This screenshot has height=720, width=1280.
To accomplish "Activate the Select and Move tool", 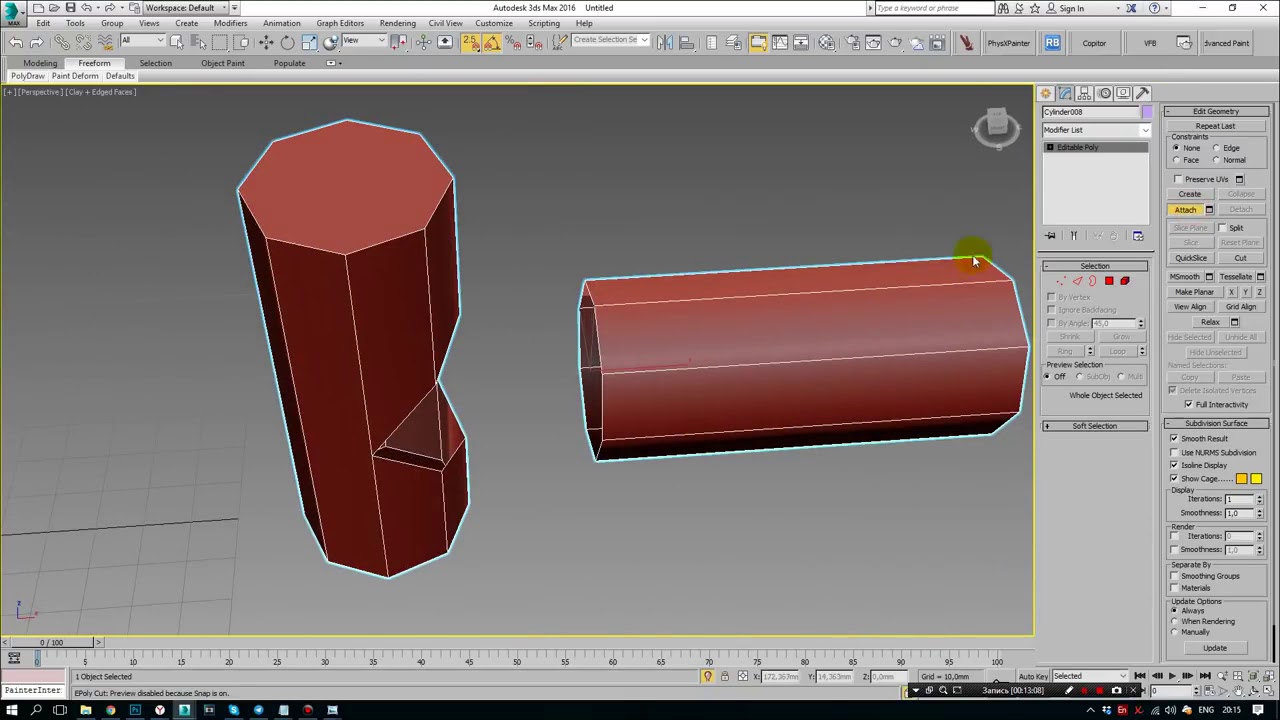I will click(x=266, y=42).
